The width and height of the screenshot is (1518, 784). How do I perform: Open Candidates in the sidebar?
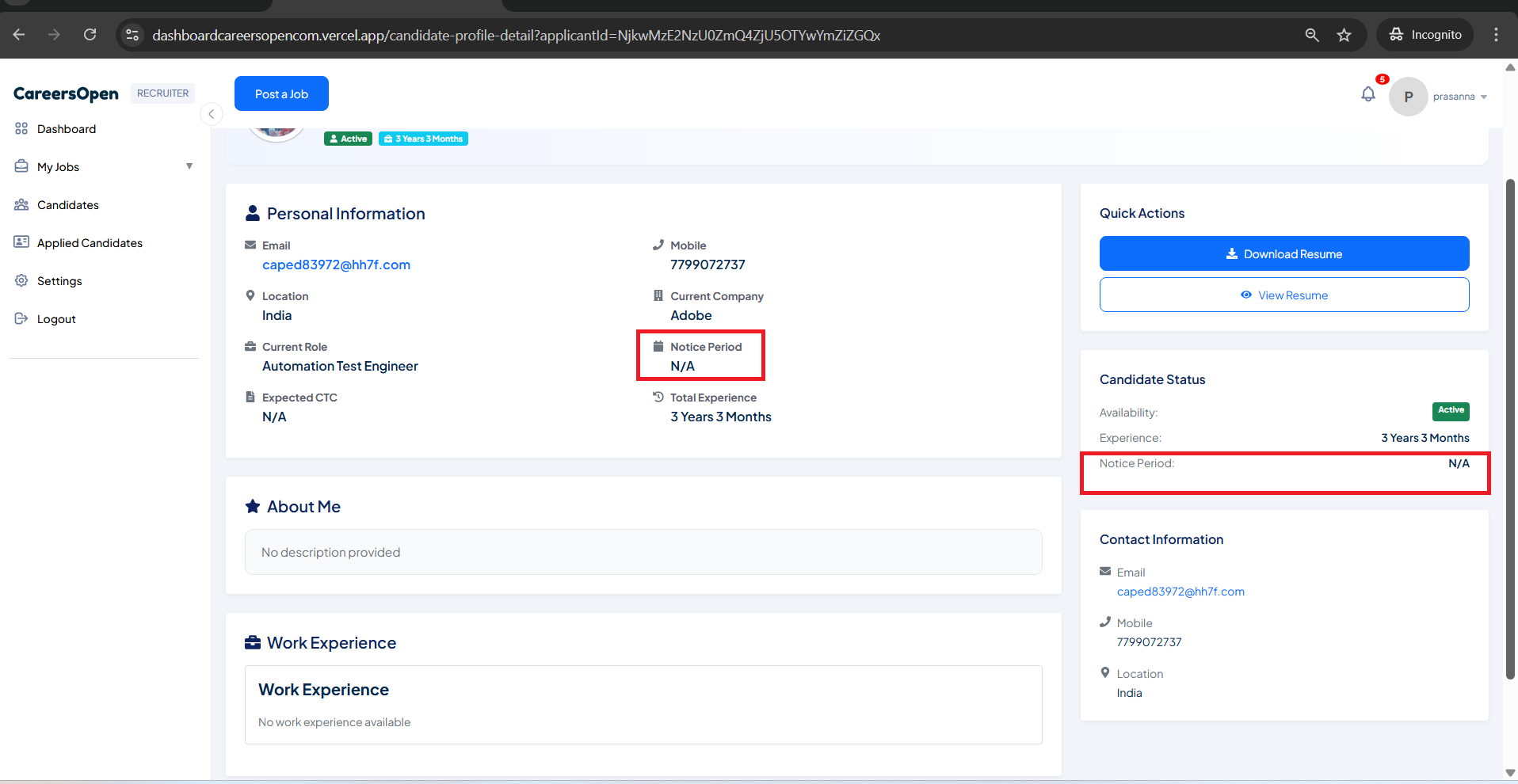pyautogui.click(x=68, y=205)
